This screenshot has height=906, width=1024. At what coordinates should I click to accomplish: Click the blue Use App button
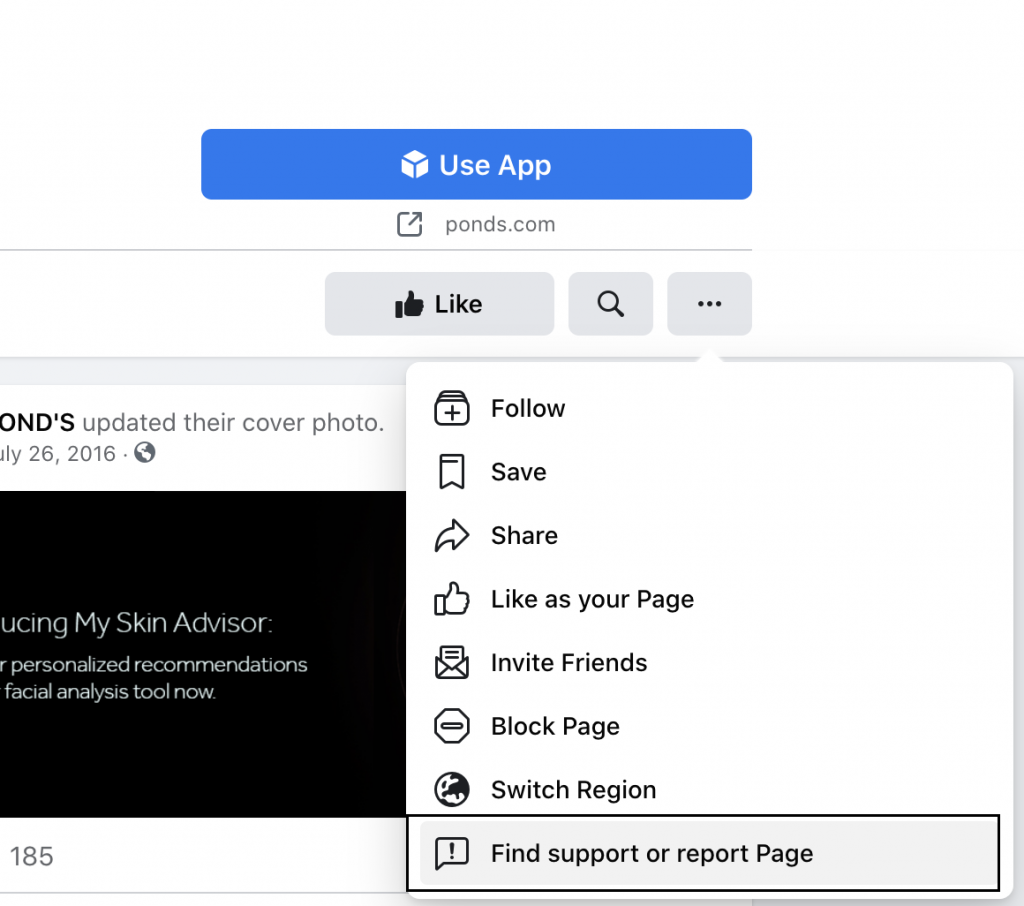pyautogui.click(x=476, y=164)
